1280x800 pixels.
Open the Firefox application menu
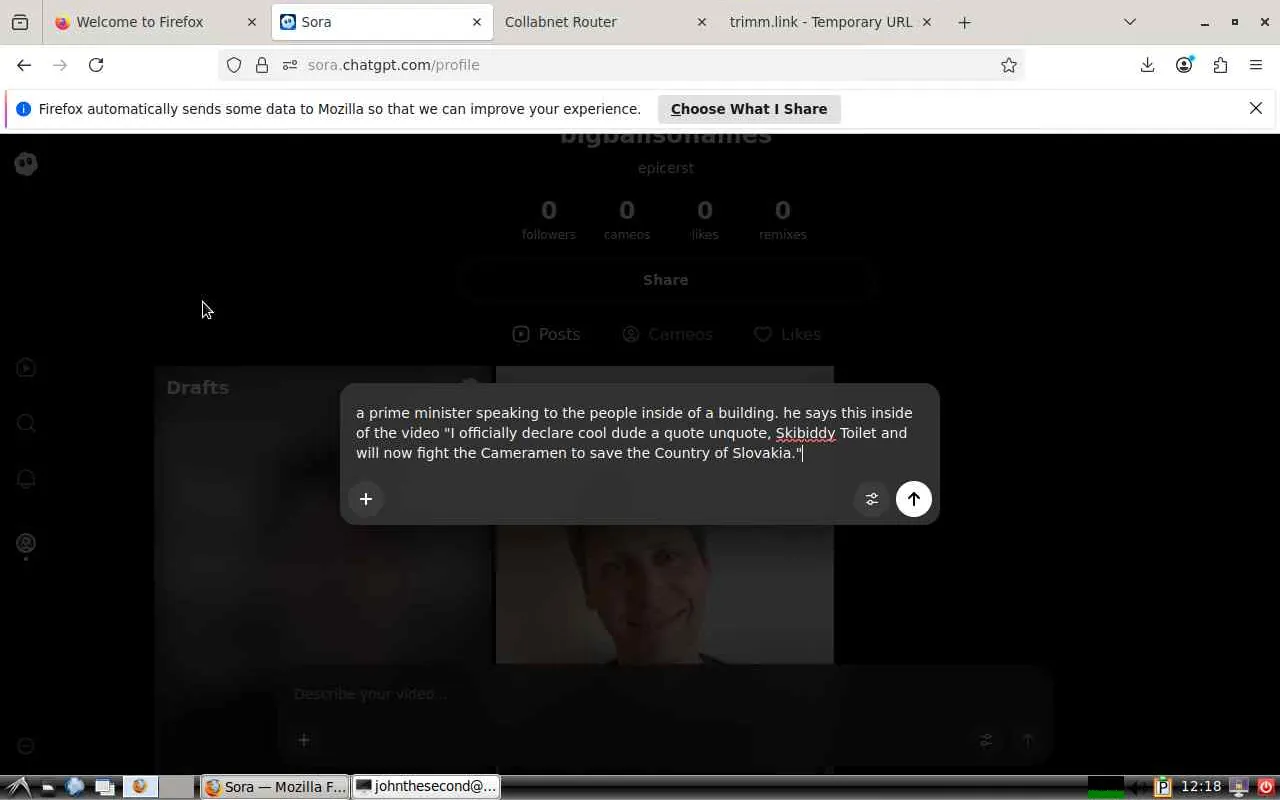point(1256,65)
